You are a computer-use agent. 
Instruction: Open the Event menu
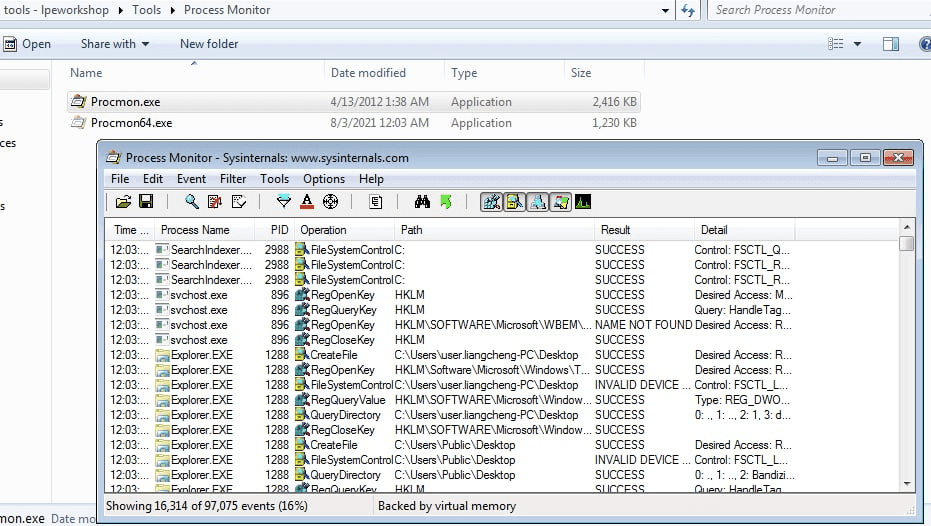pyautogui.click(x=191, y=179)
